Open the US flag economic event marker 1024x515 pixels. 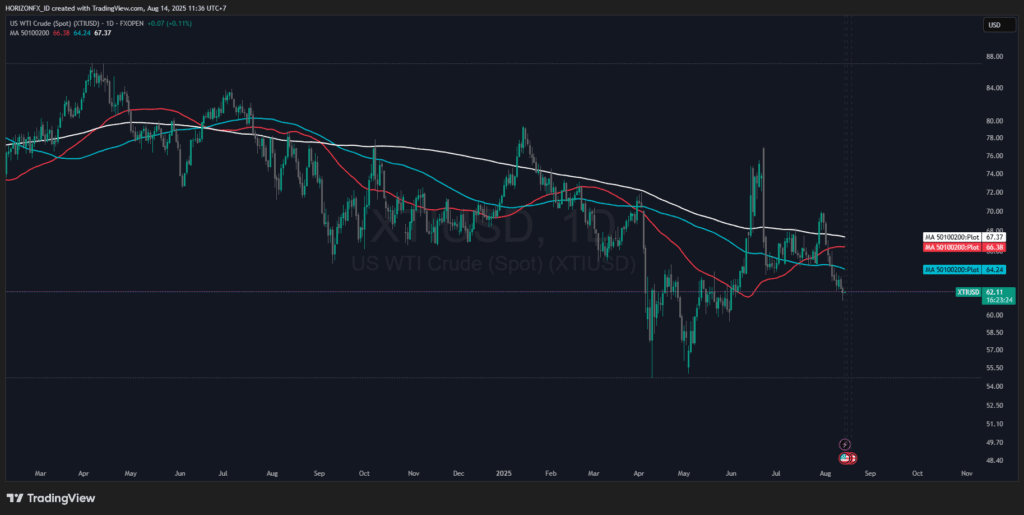pyautogui.click(x=844, y=457)
